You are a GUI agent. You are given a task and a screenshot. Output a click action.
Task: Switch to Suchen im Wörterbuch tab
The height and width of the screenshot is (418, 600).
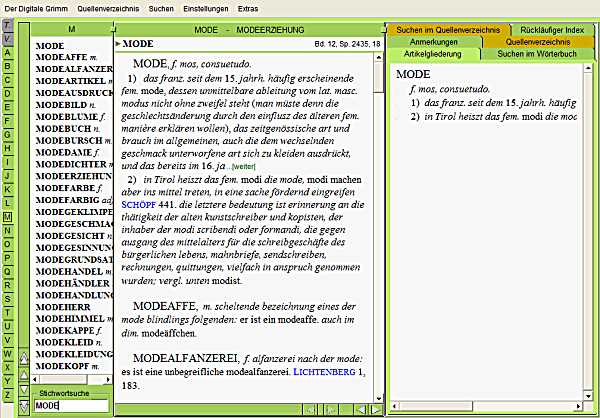[537, 54]
